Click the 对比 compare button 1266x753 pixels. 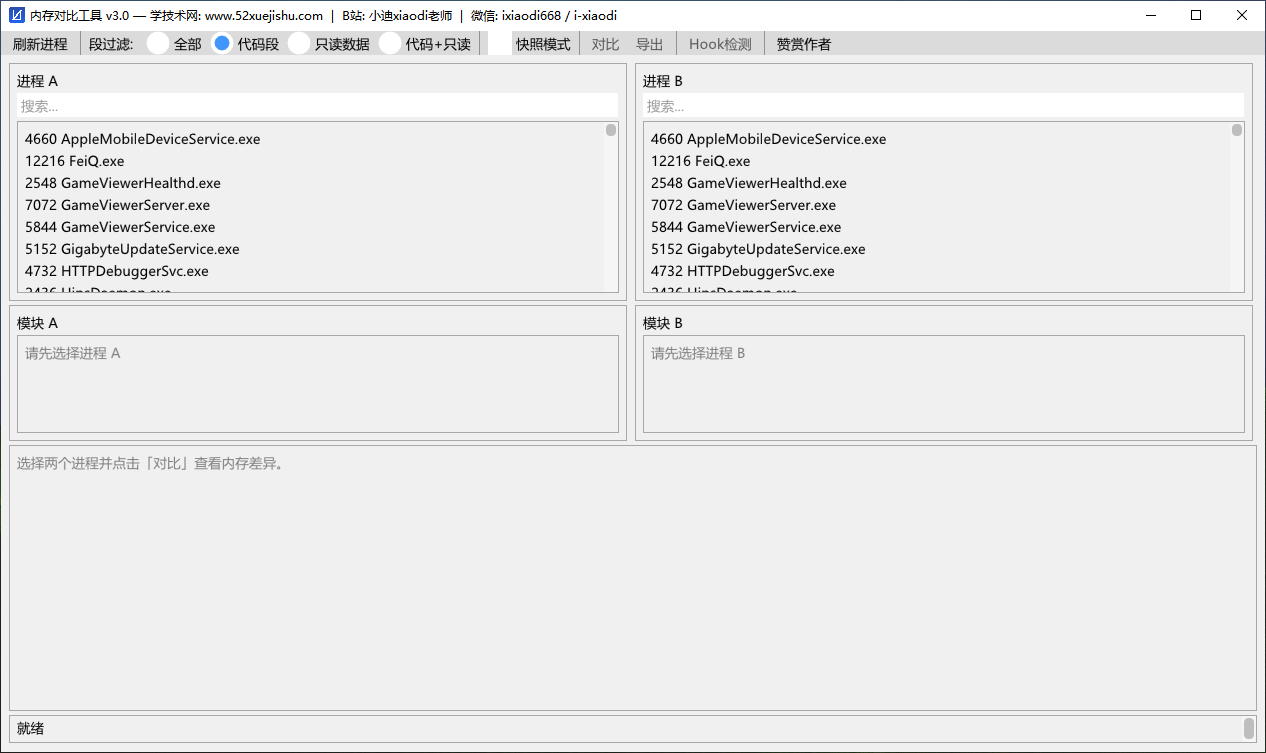[605, 44]
